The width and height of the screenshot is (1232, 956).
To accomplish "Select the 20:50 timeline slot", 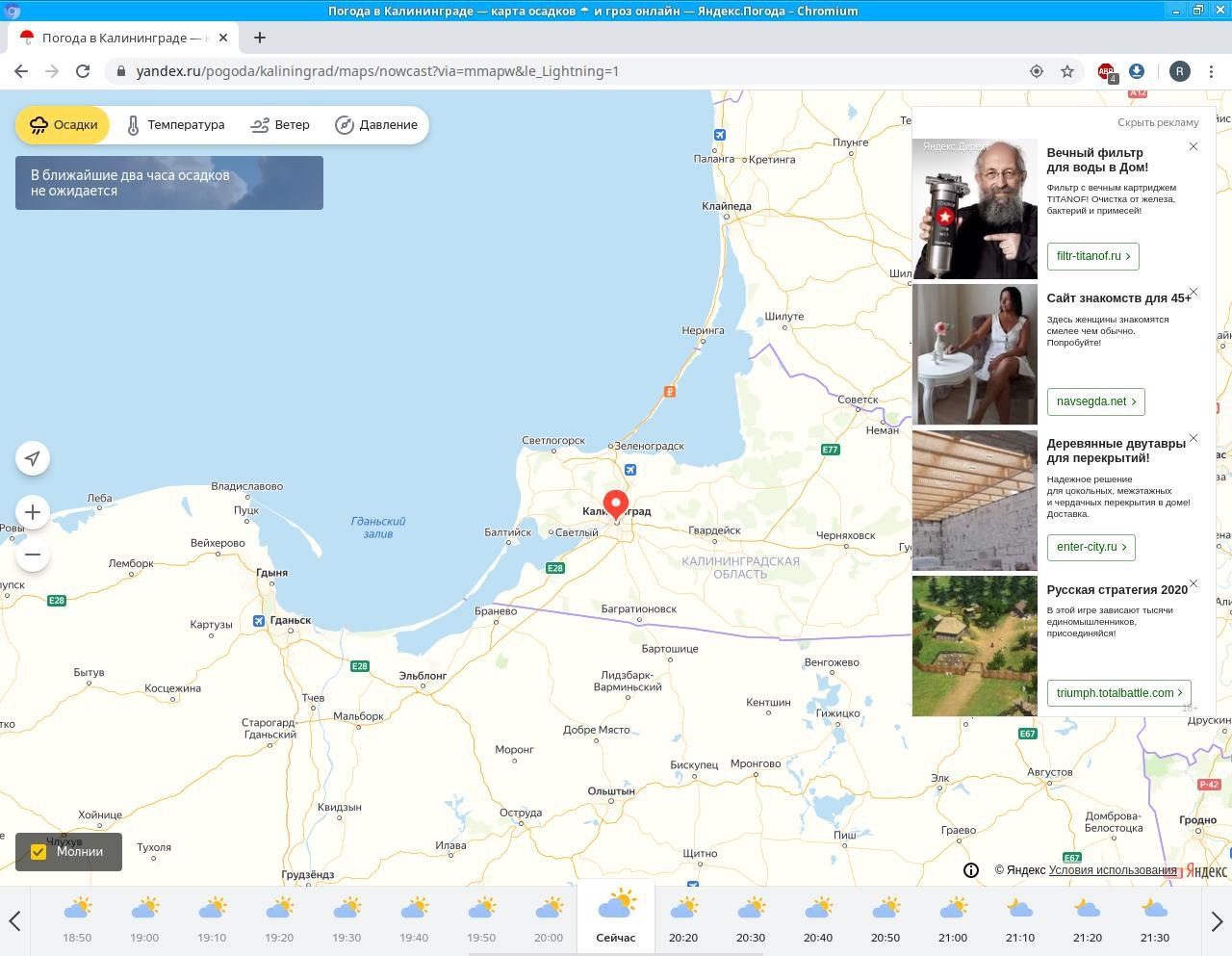I will click(x=885, y=920).
